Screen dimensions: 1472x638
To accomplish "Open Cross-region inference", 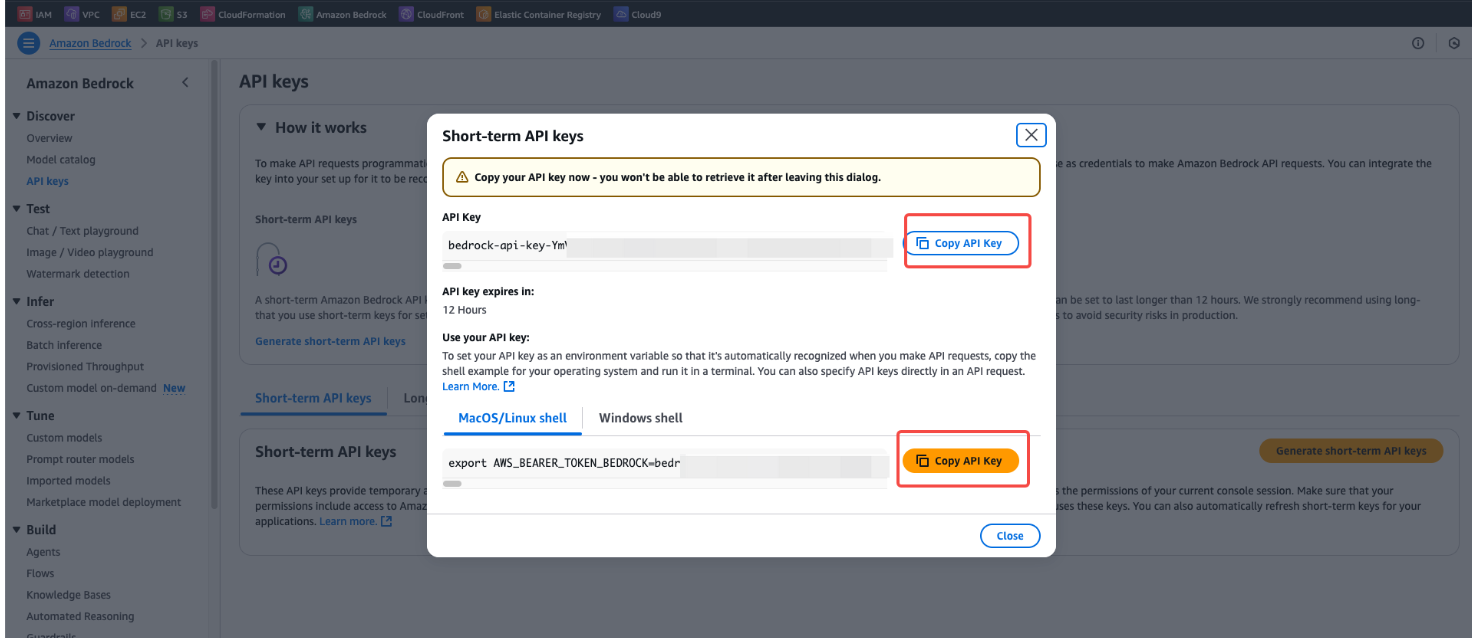I will [x=81, y=324].
